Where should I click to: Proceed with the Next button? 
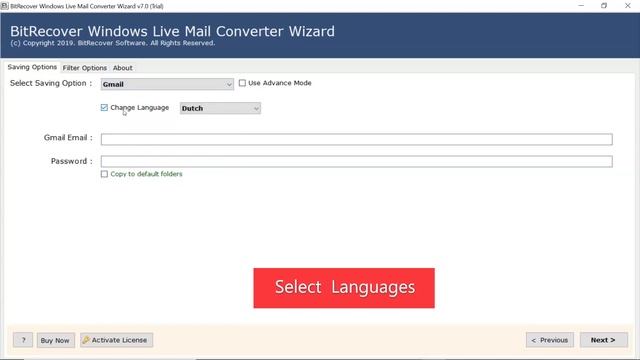[x=603, y=340]
